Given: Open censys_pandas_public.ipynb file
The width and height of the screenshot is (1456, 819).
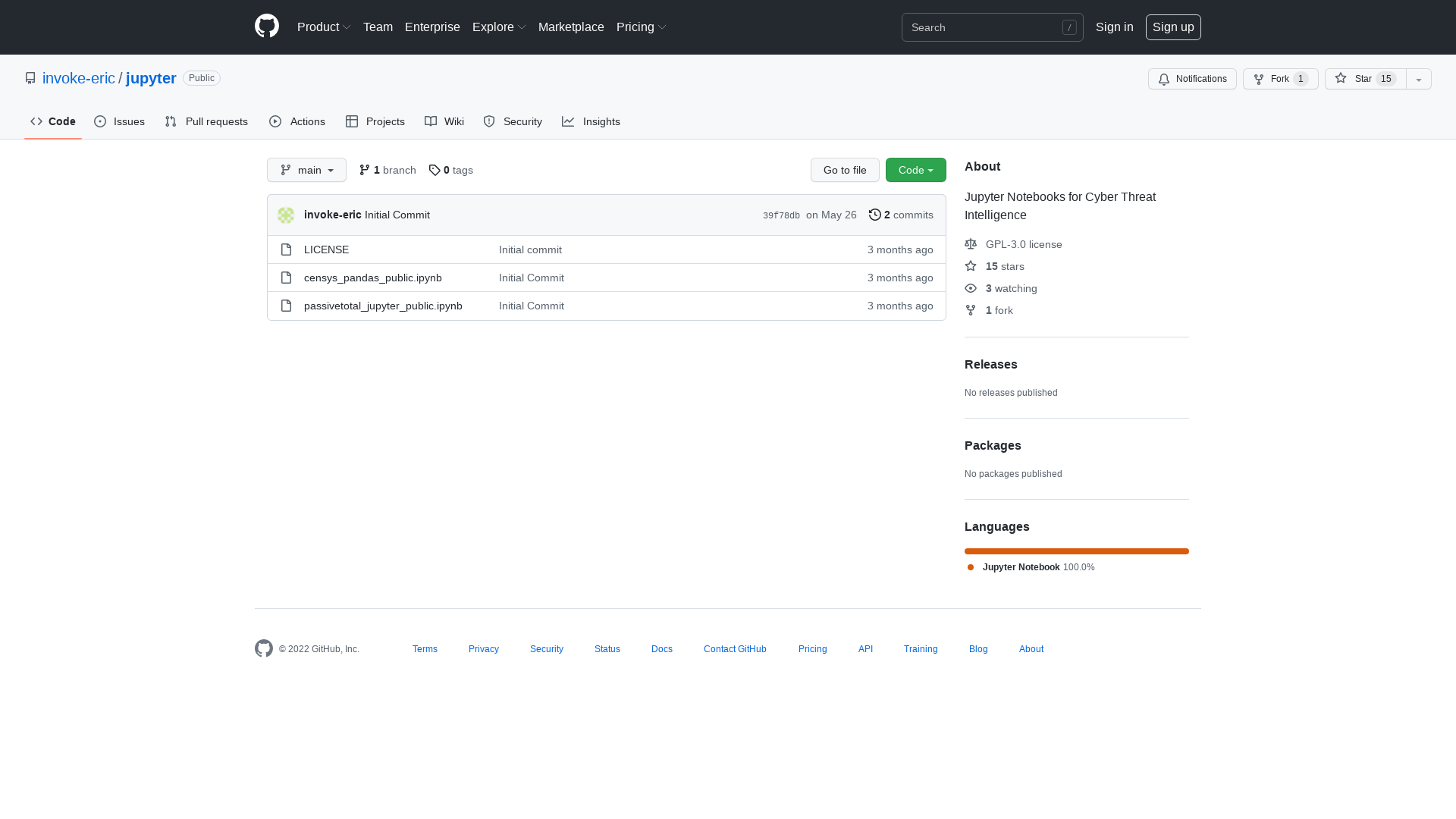Looking at the screenshot, I should click(373, 278).
